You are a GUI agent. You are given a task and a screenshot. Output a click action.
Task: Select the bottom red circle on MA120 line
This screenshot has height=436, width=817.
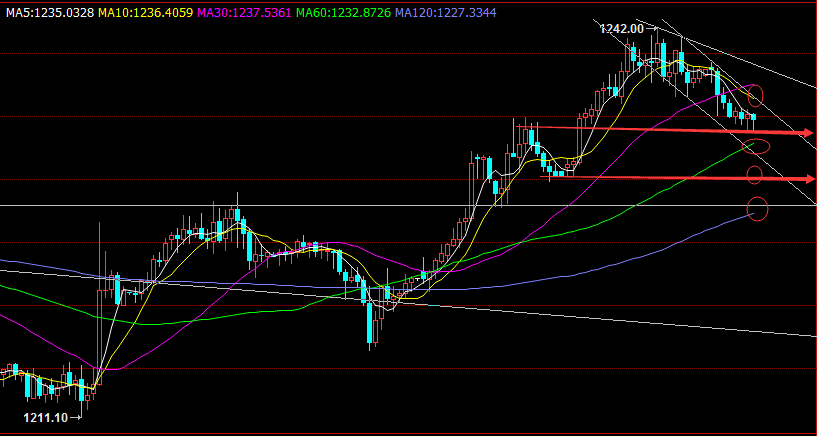coord(757,209)
